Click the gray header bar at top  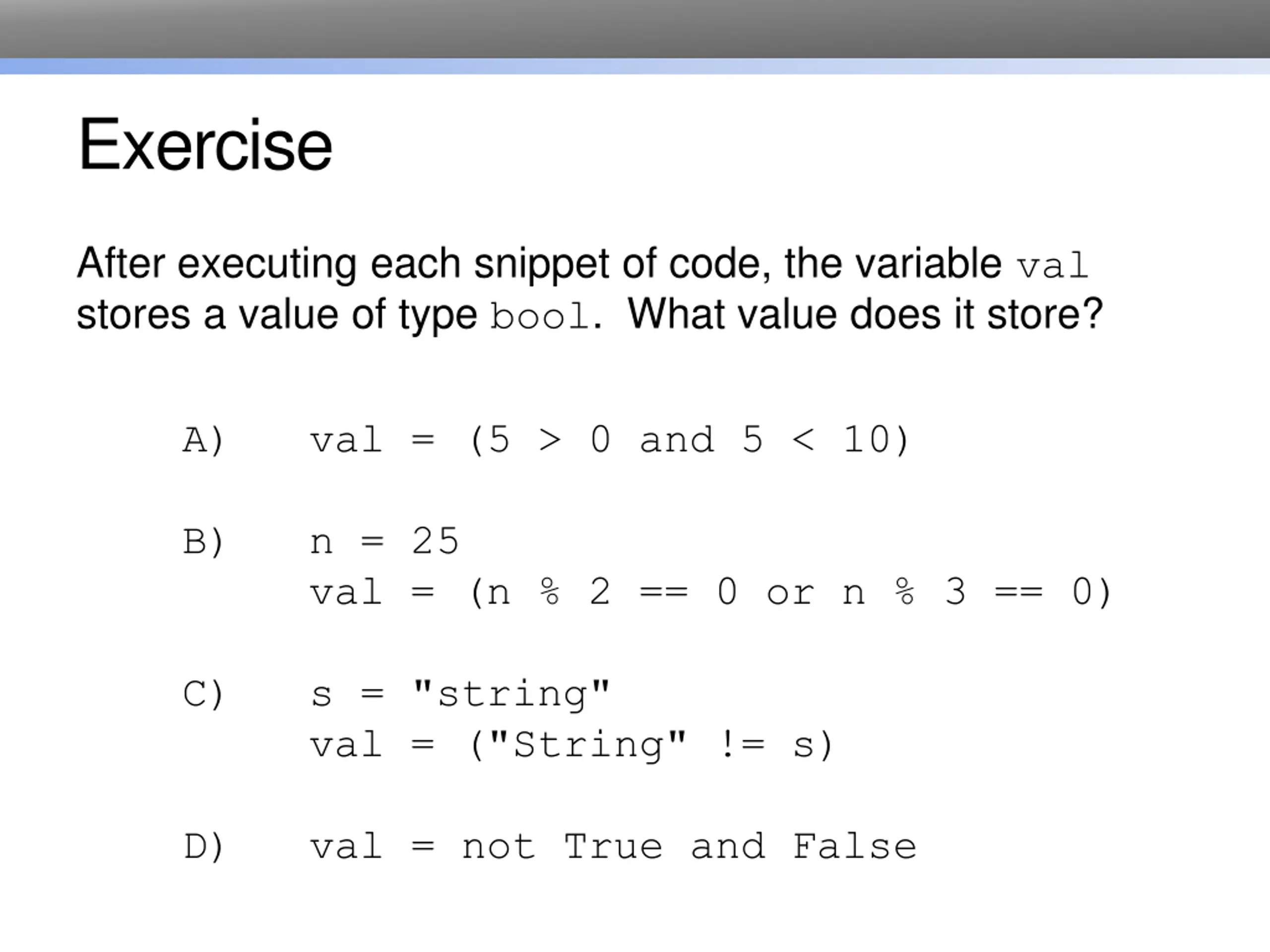coord(635,29)
